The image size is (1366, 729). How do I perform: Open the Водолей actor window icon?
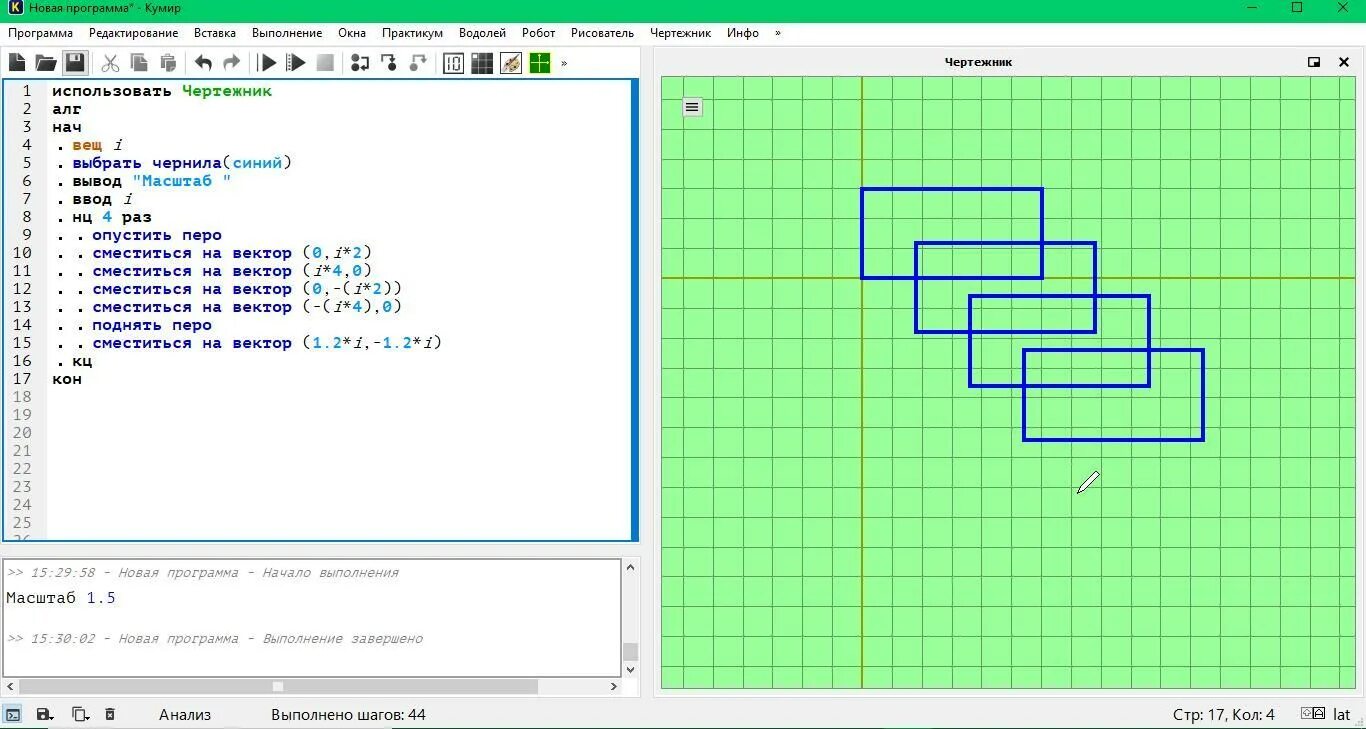pos(453,63)
